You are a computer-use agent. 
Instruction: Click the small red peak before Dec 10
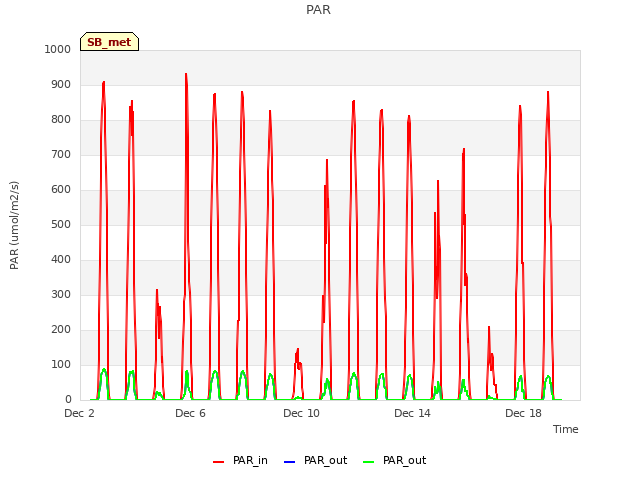(298, 349)
